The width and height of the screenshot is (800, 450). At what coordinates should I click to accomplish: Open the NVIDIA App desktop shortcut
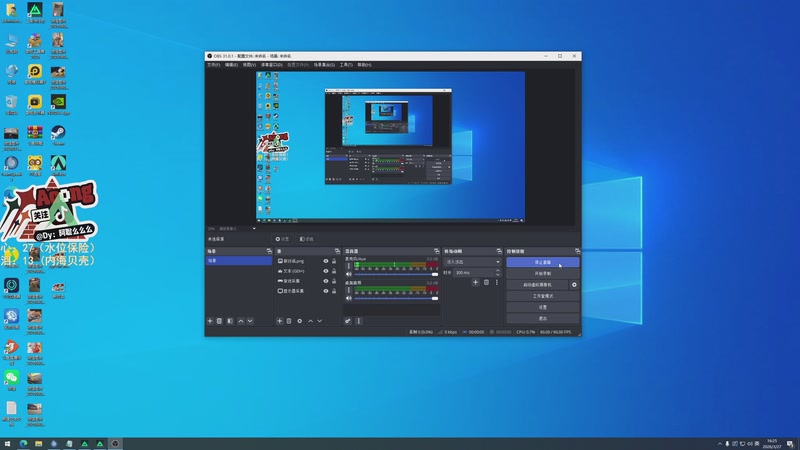(58, 105)
